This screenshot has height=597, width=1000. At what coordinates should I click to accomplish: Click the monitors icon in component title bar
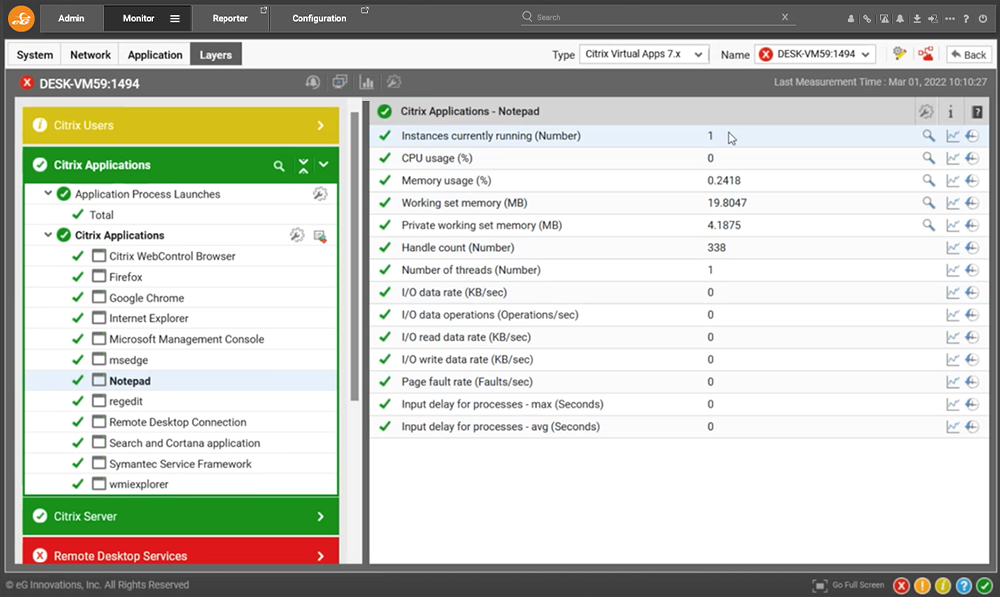[340, 82]
